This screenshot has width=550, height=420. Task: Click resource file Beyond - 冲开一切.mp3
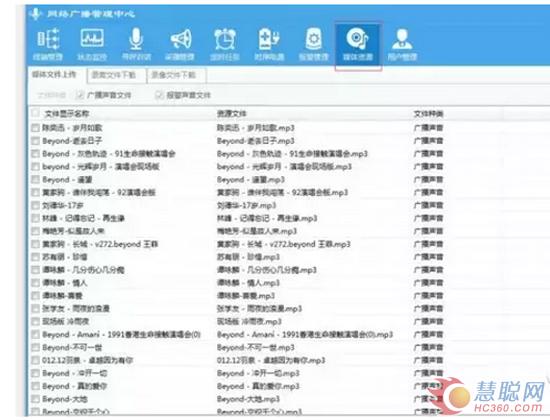click(x=258, y=373)
